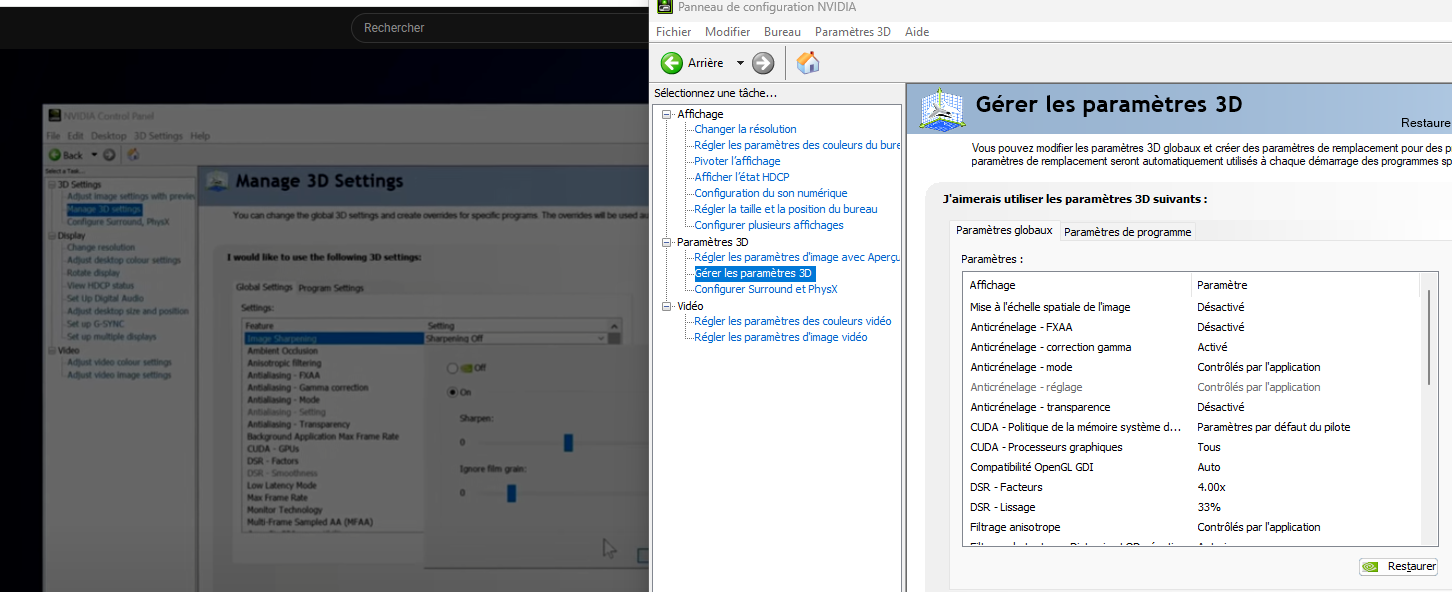The height and width of the screenshot is (592, 1452).
Task: Collapse Video node in background panel
Action: tap(52, 350)
